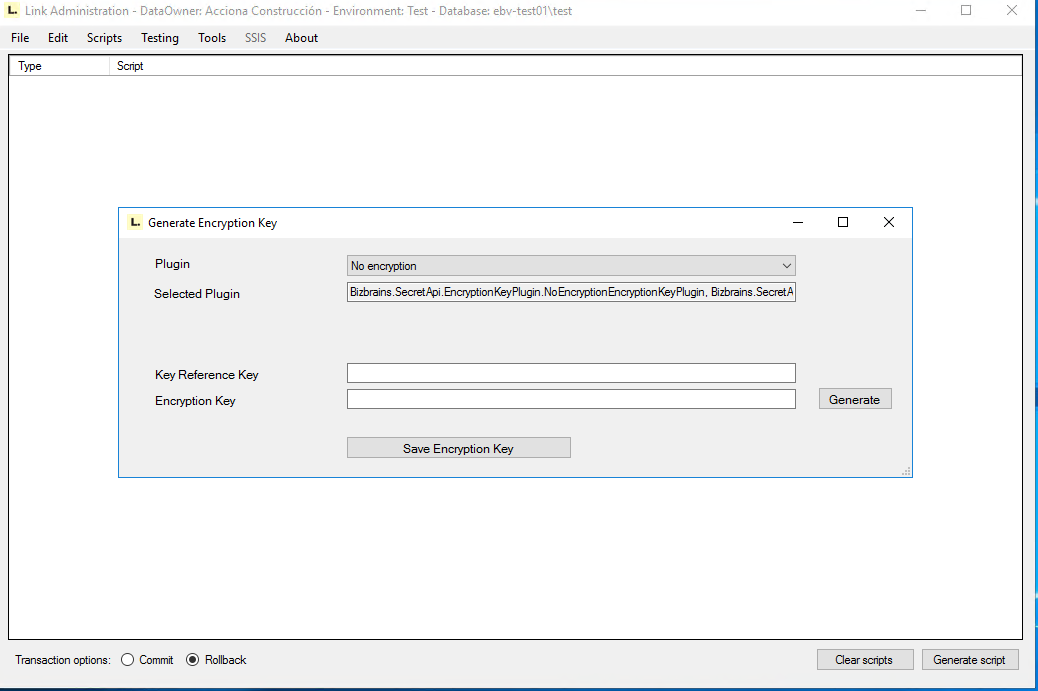
Task: Open the File menu
Action: point(20,38)
